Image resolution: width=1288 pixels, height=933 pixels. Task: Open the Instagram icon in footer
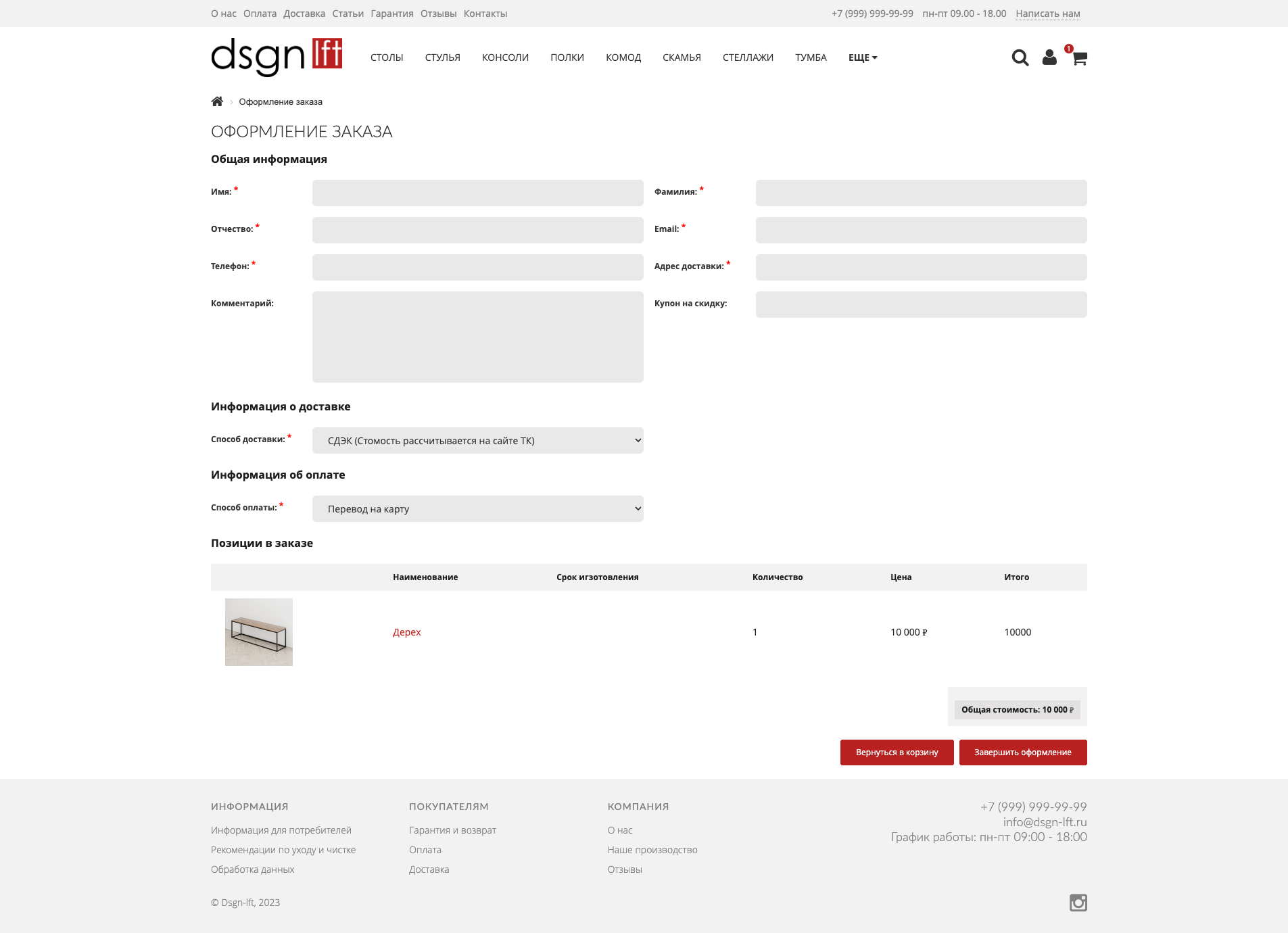(1078, 903)
